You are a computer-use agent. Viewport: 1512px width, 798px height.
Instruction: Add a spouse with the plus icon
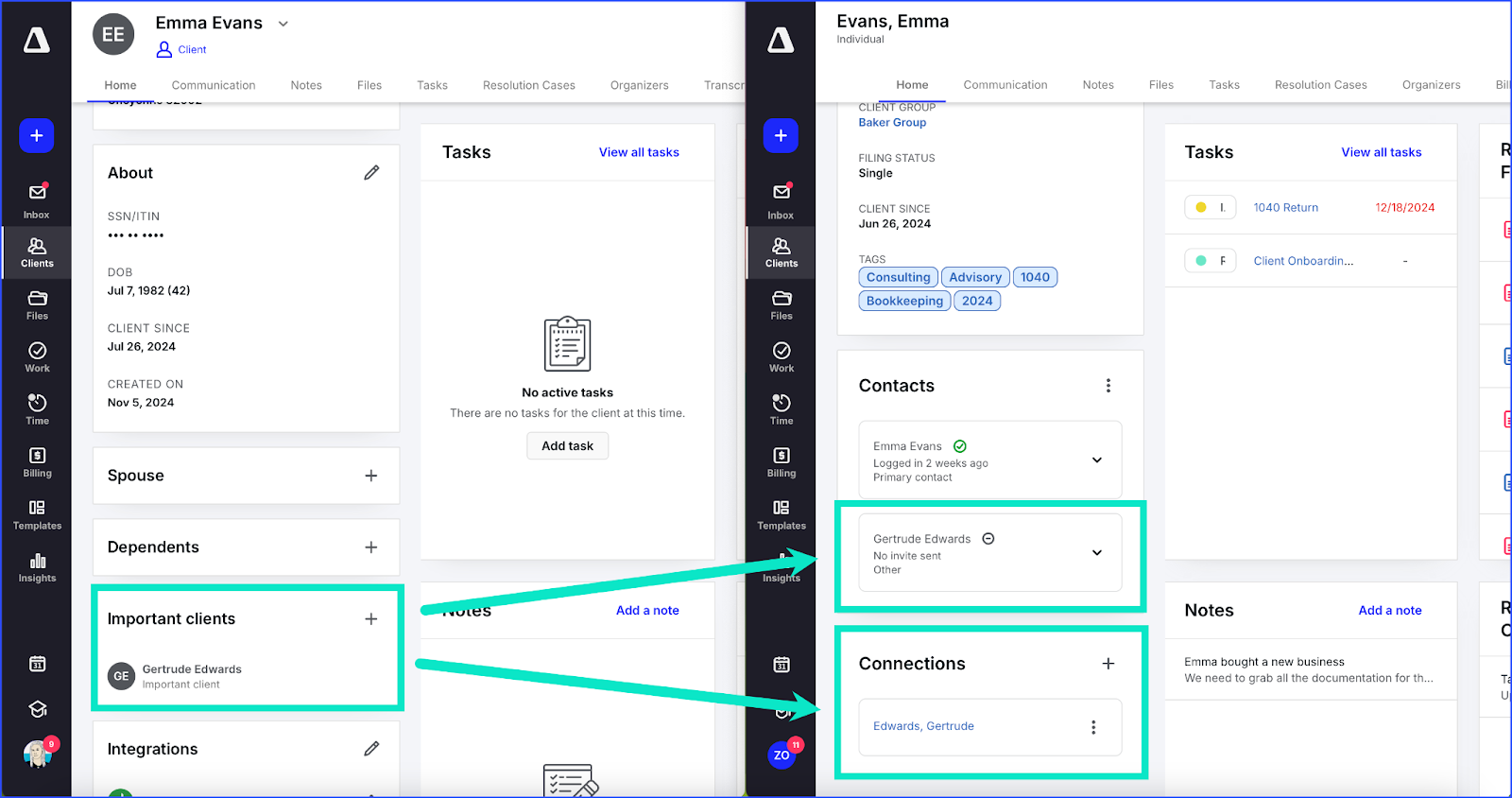pos(371,476)
